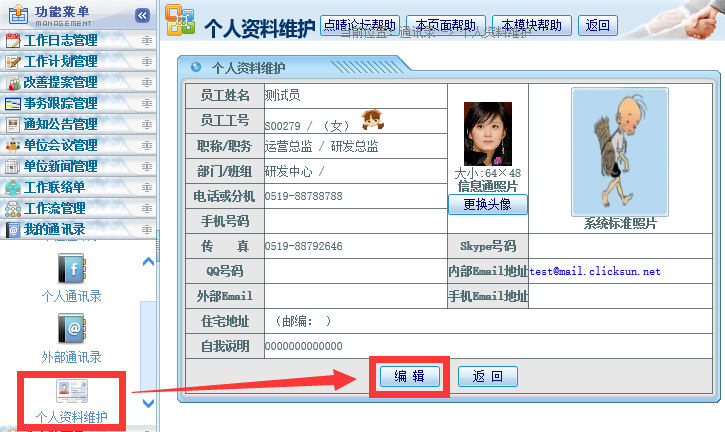Open the 工作流管理 menu
This screenshot has height=432, width=725.
click(x=54, y=208)
